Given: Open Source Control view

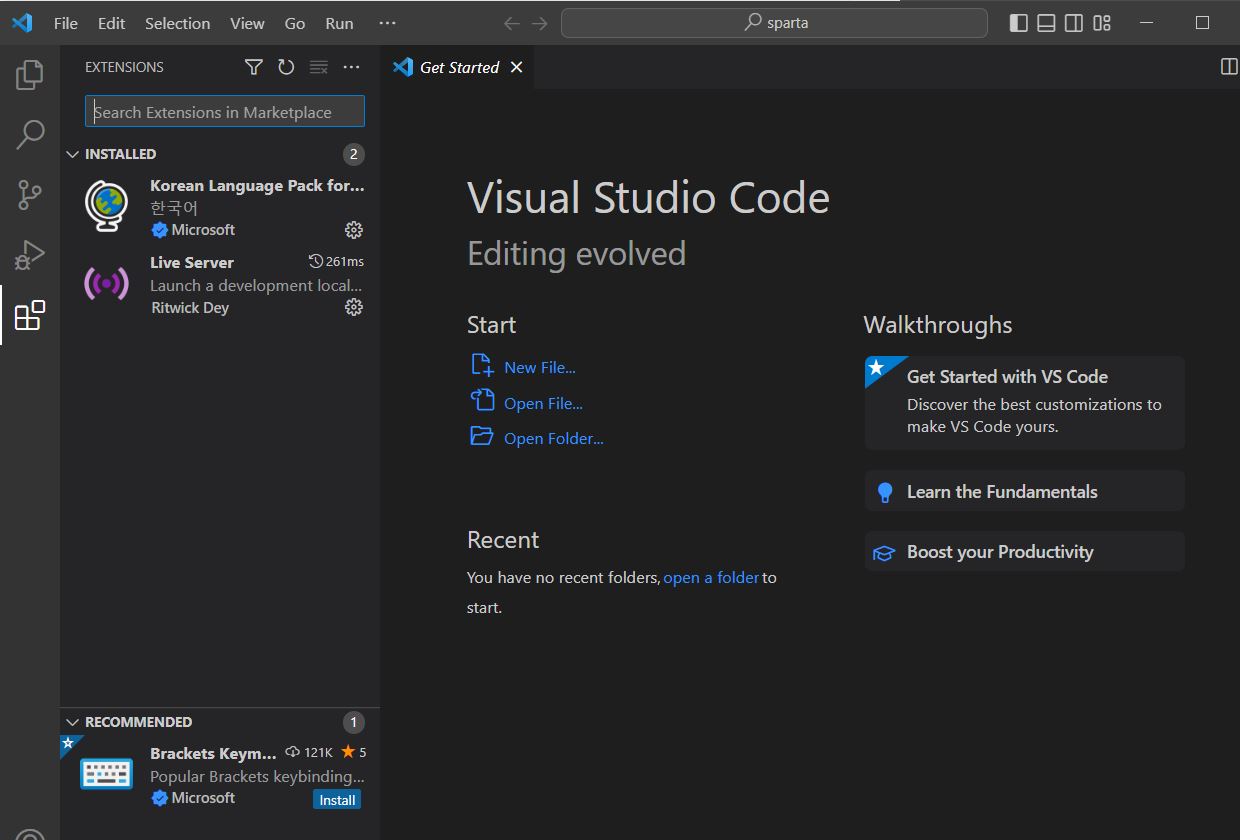Looking at the screenshot, I should pos(30,195).
